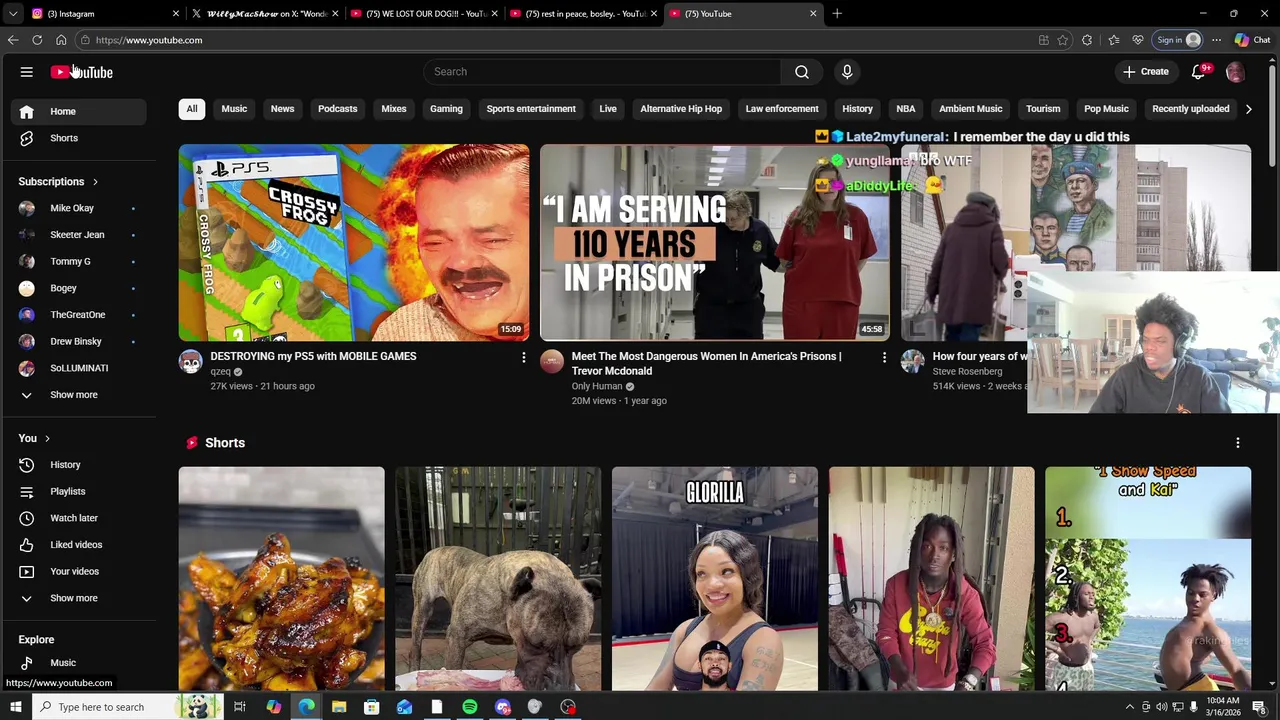Open Spotify from the taskbar

click(x=470, y=707)
